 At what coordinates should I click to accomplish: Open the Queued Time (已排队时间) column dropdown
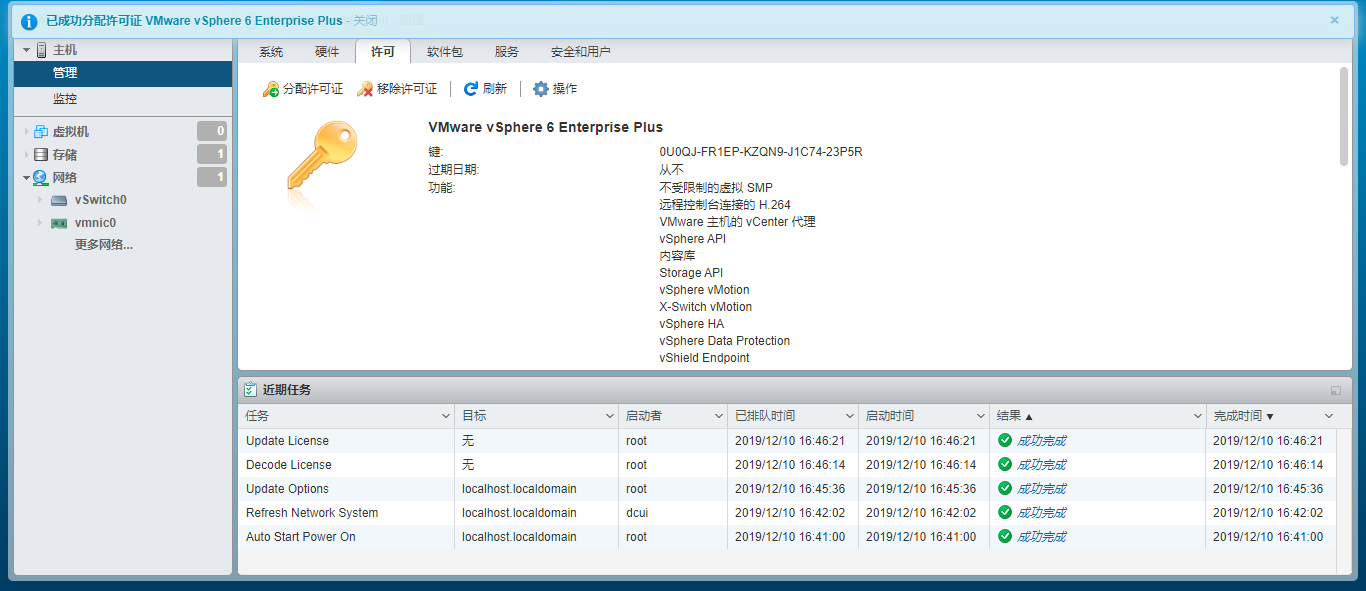click(849, 416)
